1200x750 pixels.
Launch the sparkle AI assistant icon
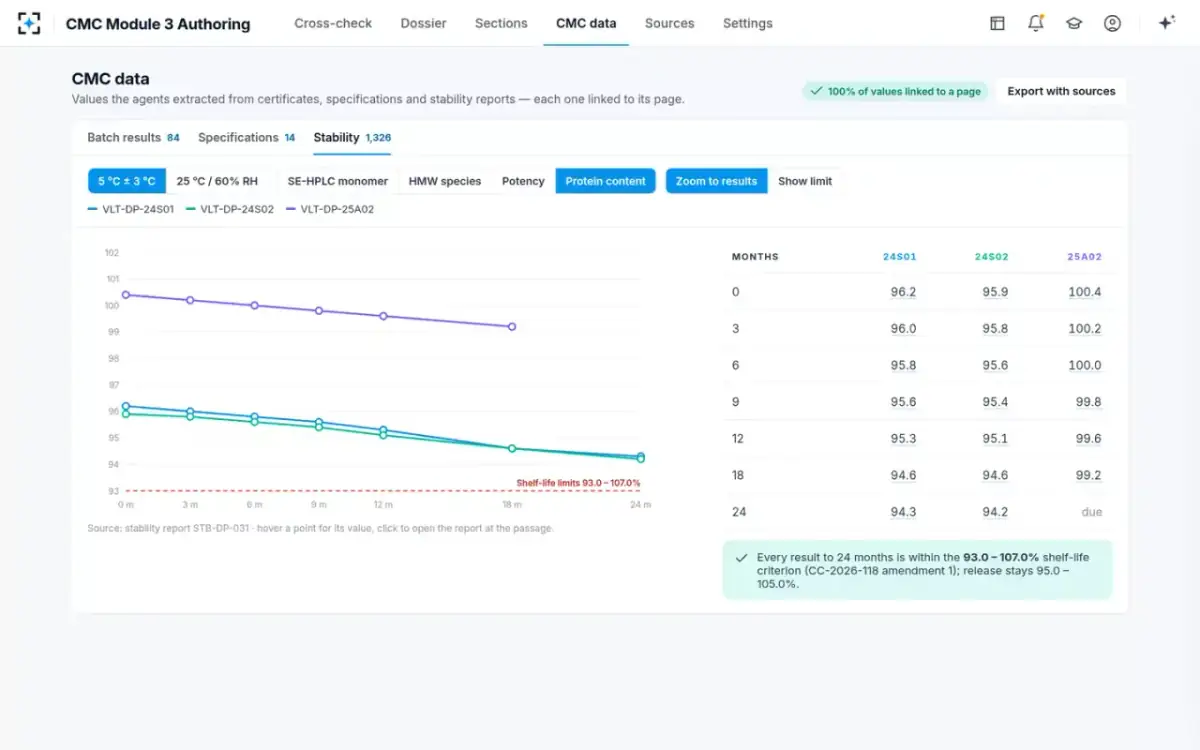point(1166,23)
